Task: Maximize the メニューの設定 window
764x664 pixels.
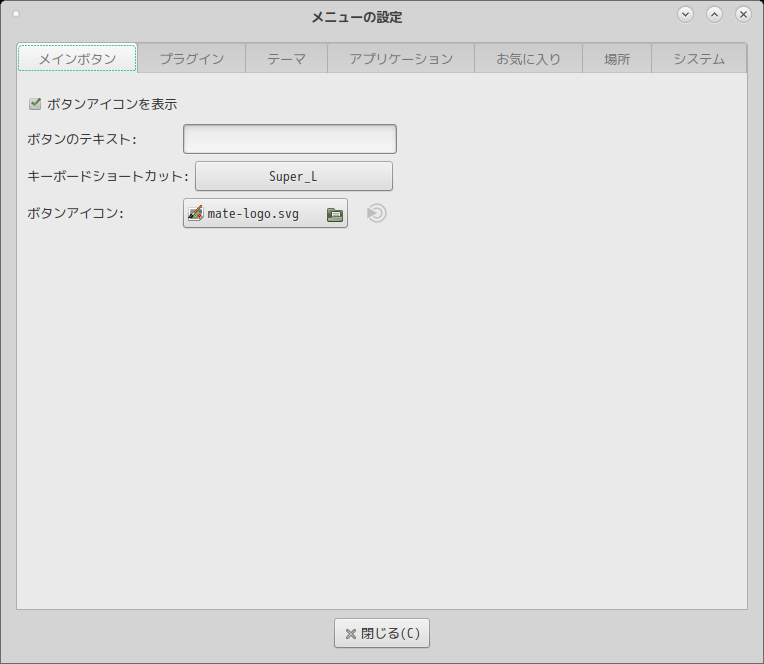Action: pyautogui.click(x=714, y=15)
